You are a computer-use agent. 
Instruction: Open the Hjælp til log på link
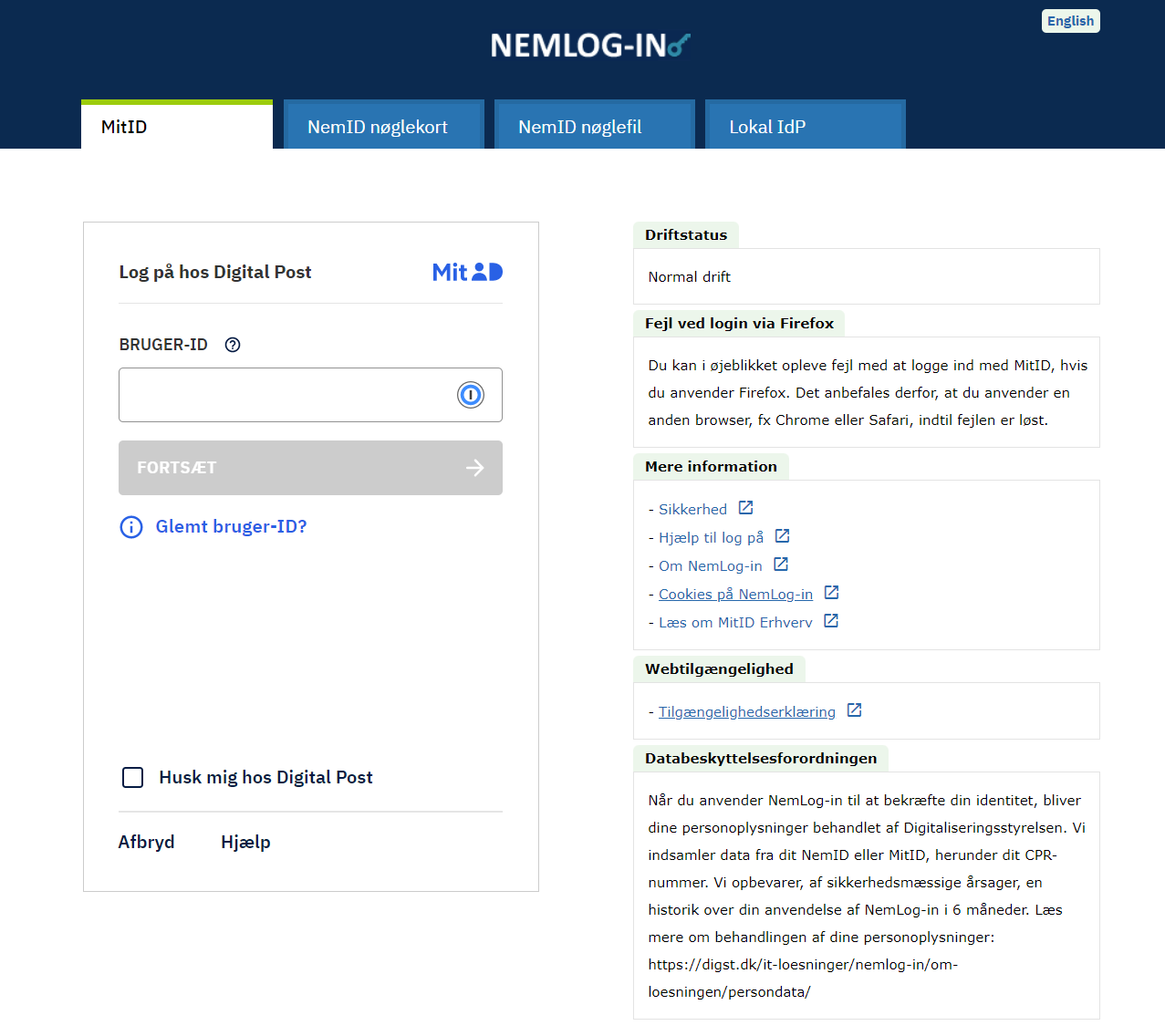712,537
